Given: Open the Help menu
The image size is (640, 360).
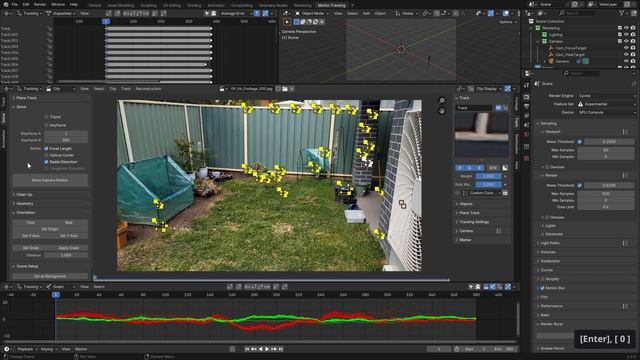Looking at the screenshot, I should [74, 4].
